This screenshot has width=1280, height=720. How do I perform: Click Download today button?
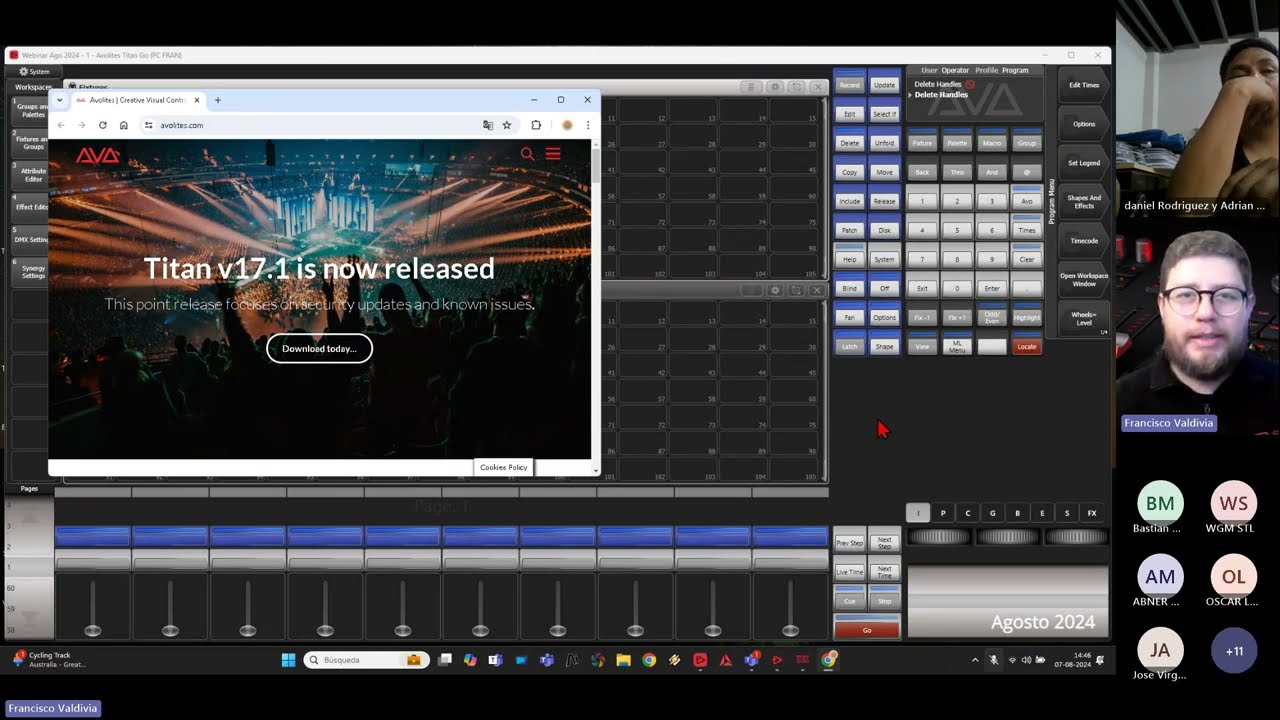(319, 348)
